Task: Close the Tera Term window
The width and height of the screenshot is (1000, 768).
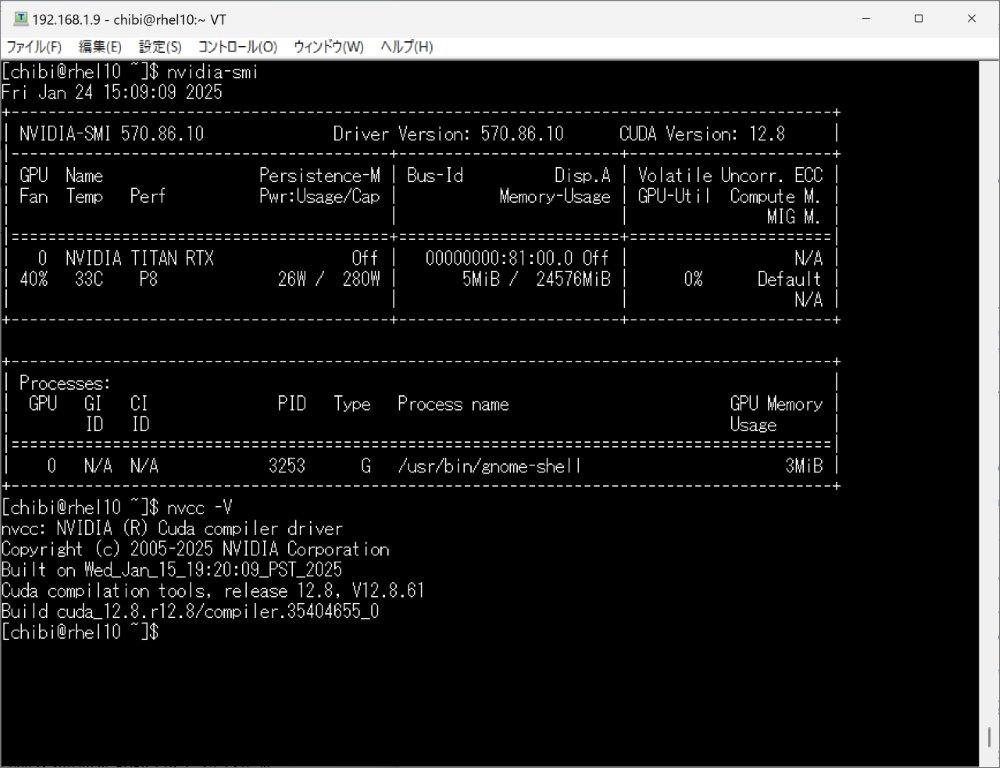Action: 972,19
